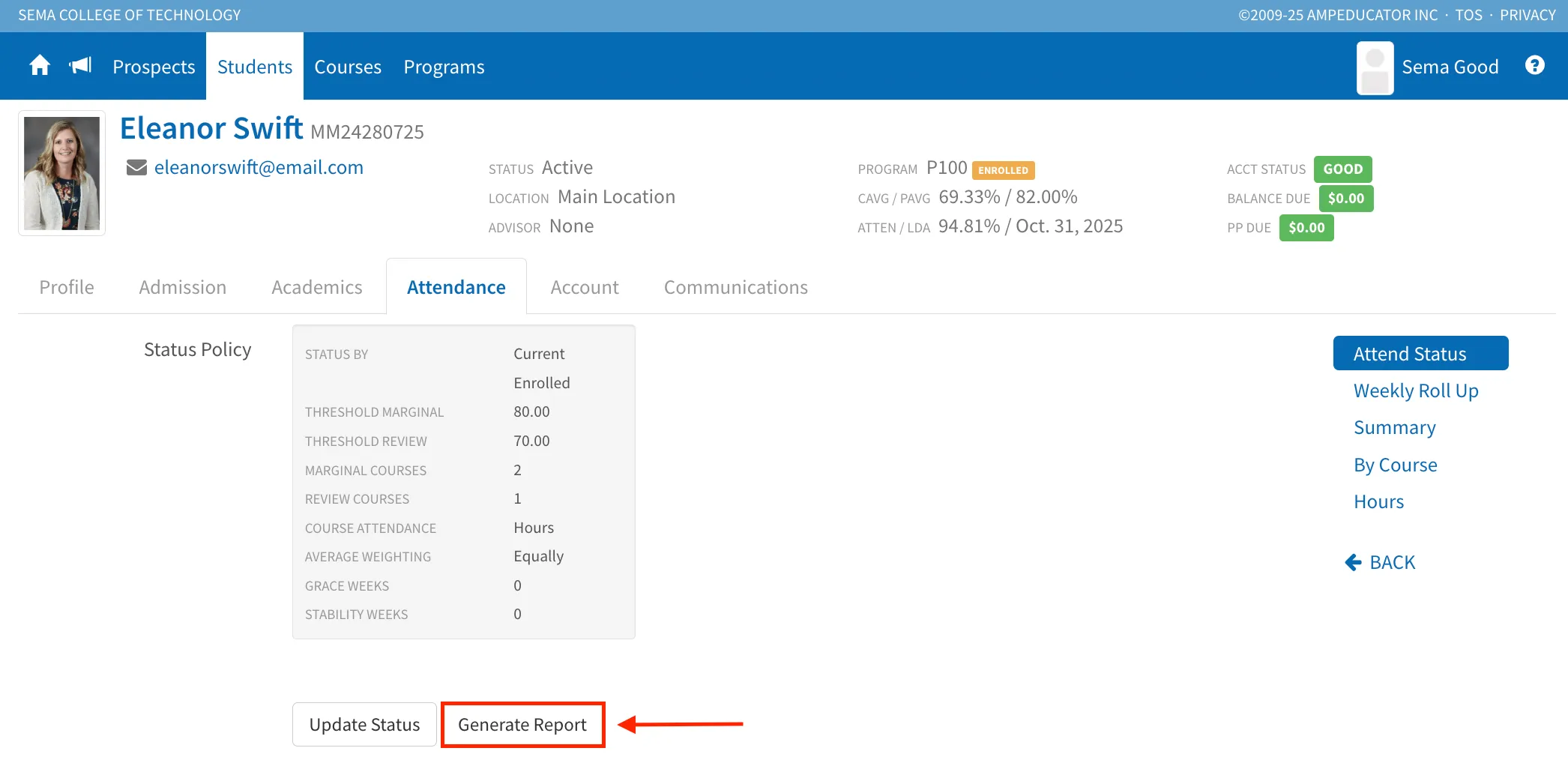This screenshot has width=1568, height=766.
Task: Open the Hours attendance view
Action: tap(1379, 501)
